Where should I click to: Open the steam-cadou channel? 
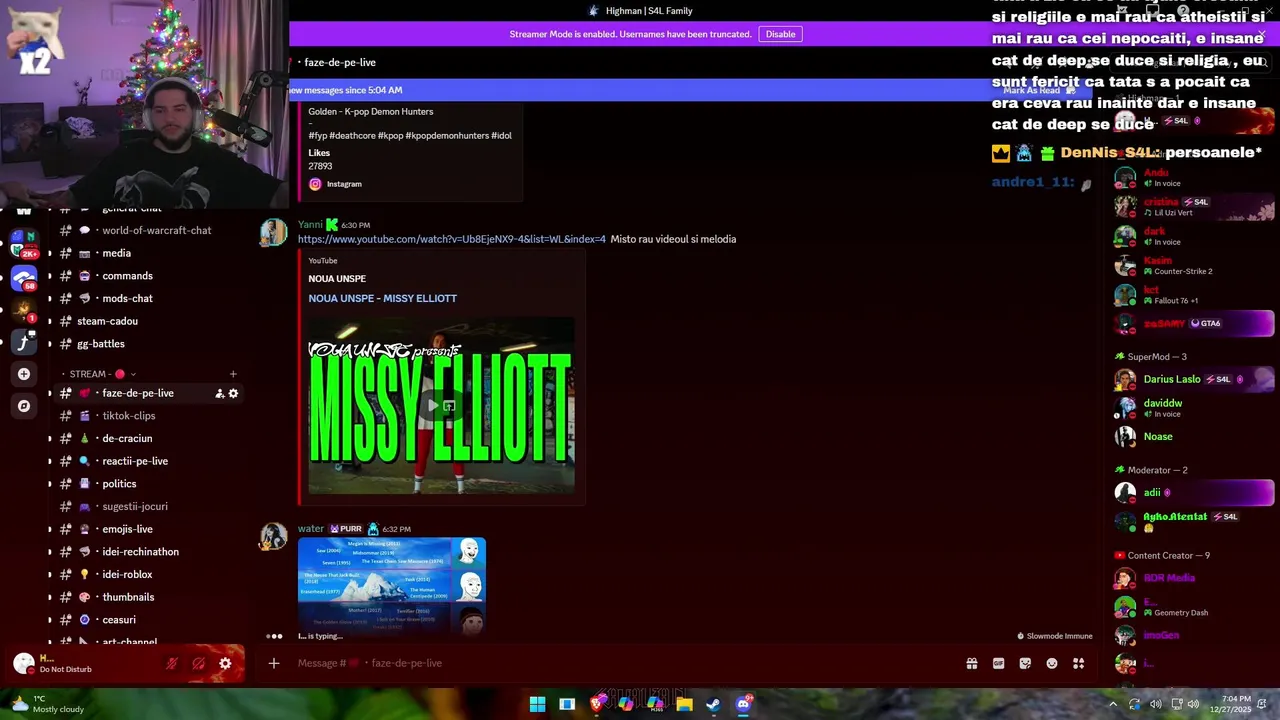pos(107,321)
